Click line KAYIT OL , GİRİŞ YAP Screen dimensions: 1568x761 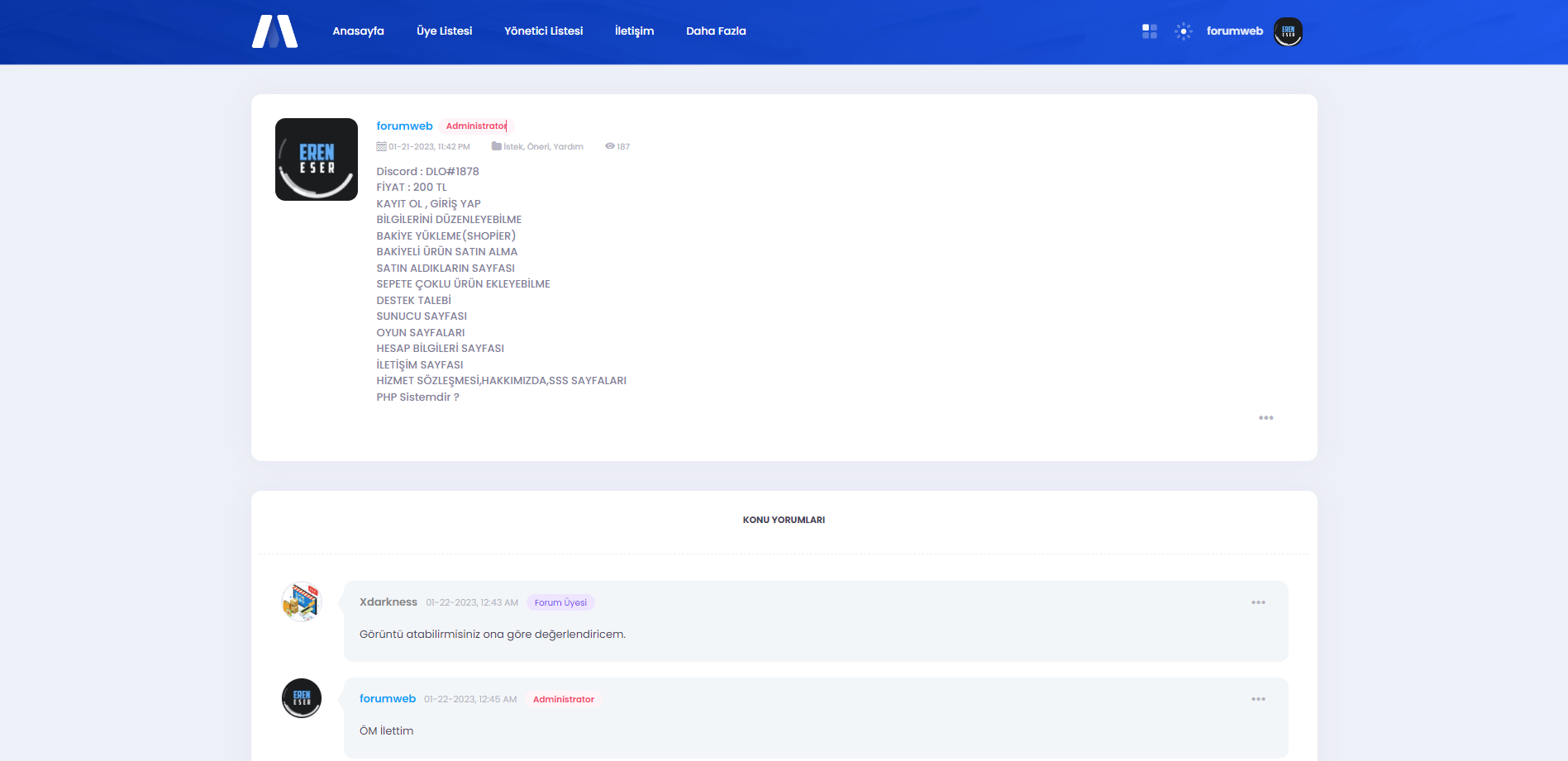pos(428,204)
